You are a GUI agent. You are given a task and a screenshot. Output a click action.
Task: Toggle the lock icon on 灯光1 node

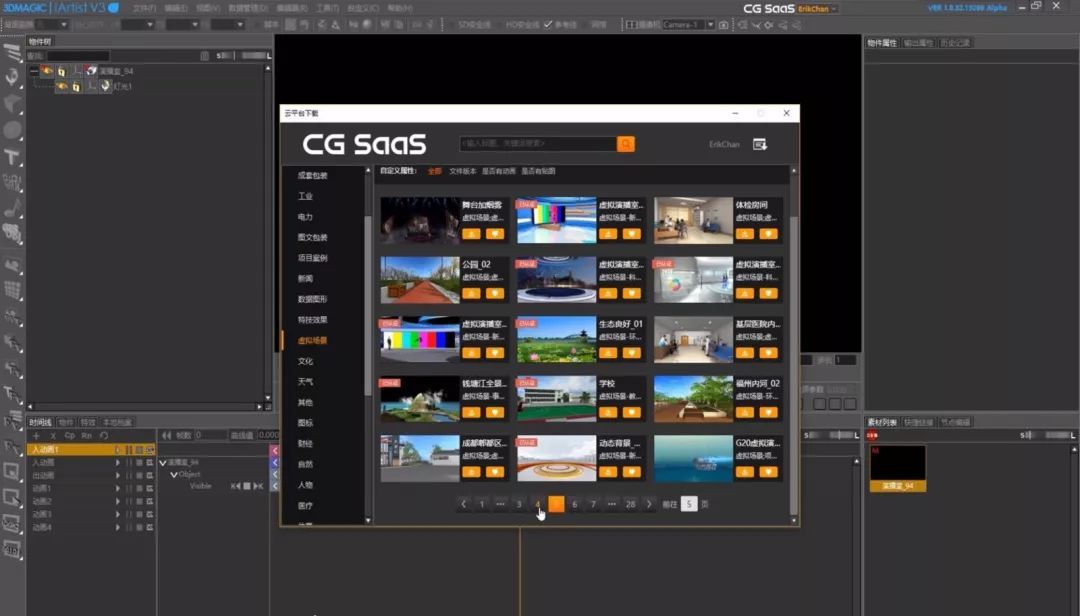[76, 87]
